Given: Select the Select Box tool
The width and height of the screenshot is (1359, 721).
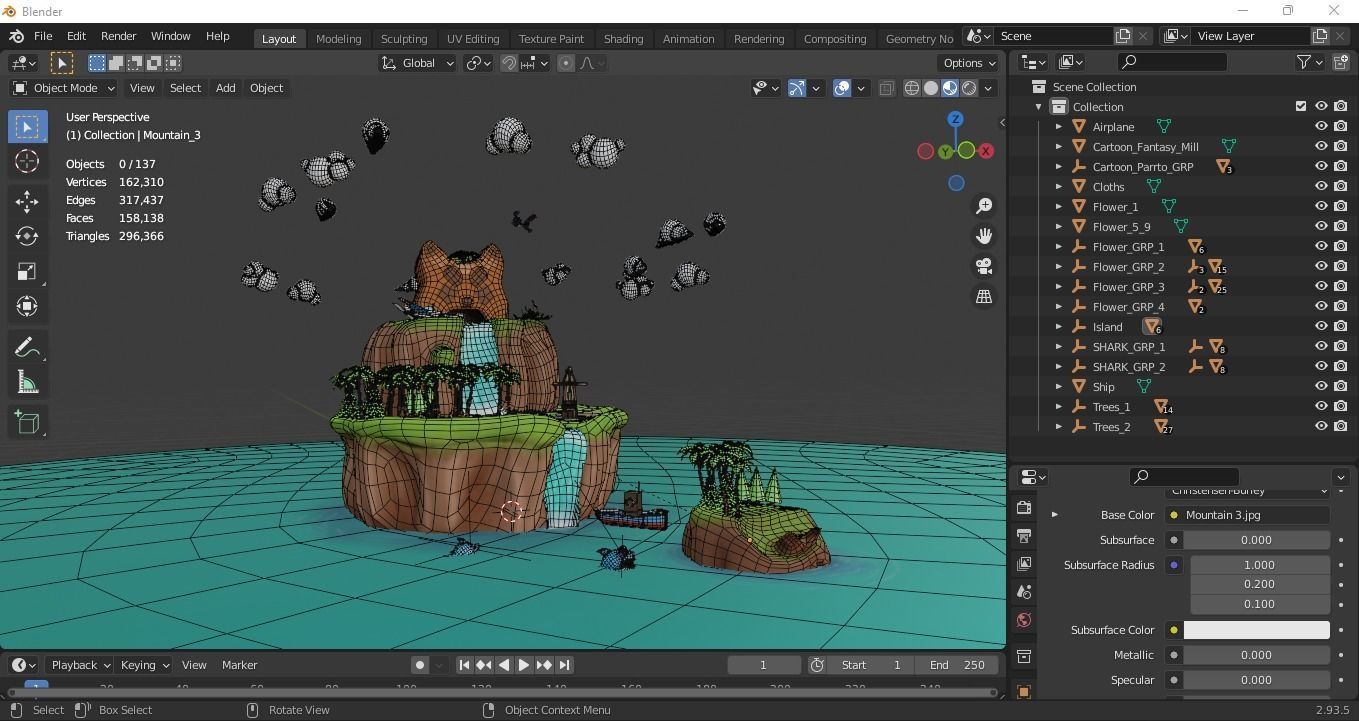Looking at the screenshot, I should (27, 127).
